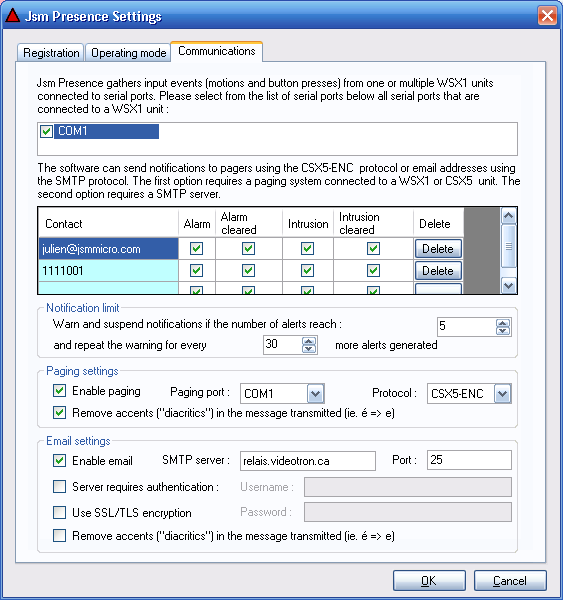Enable Use SSL/TLS encryption
Screen dimensions: 563x600
coord(59,512)
